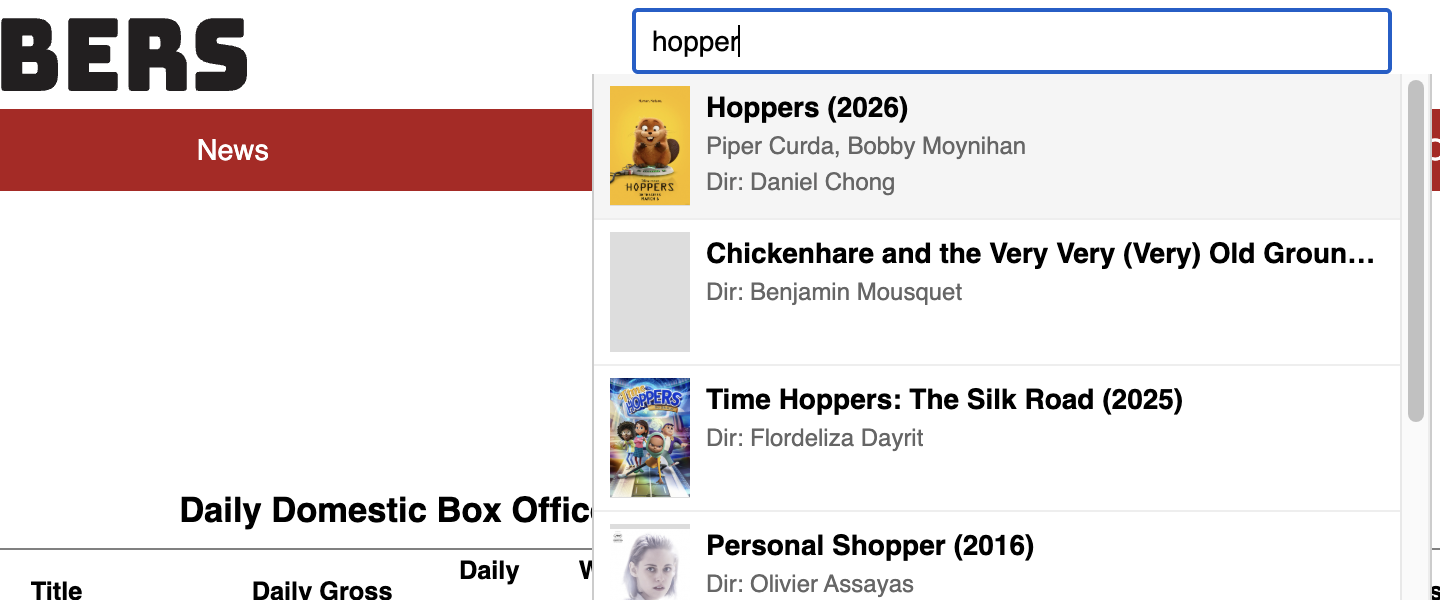
Task: Sort by the Daily Gross column header
Action: tap(321, 590)
